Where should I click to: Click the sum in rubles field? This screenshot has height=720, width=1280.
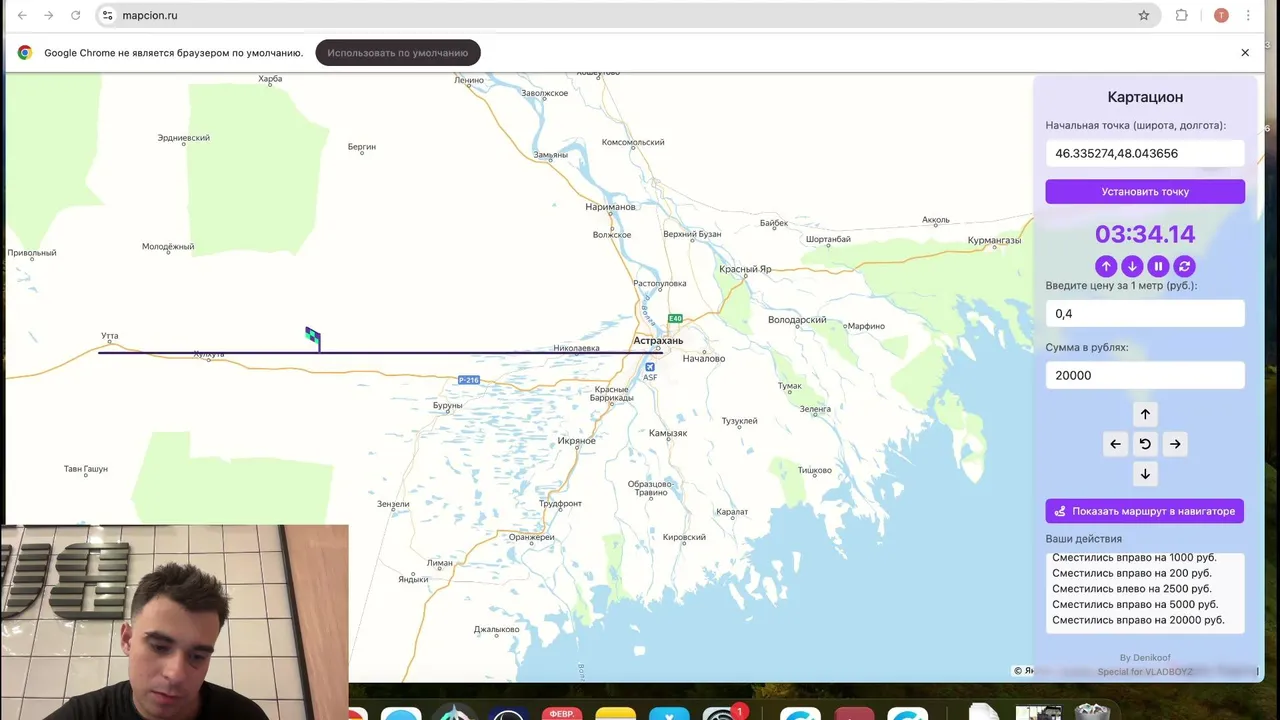click(x=1145, y=375)
